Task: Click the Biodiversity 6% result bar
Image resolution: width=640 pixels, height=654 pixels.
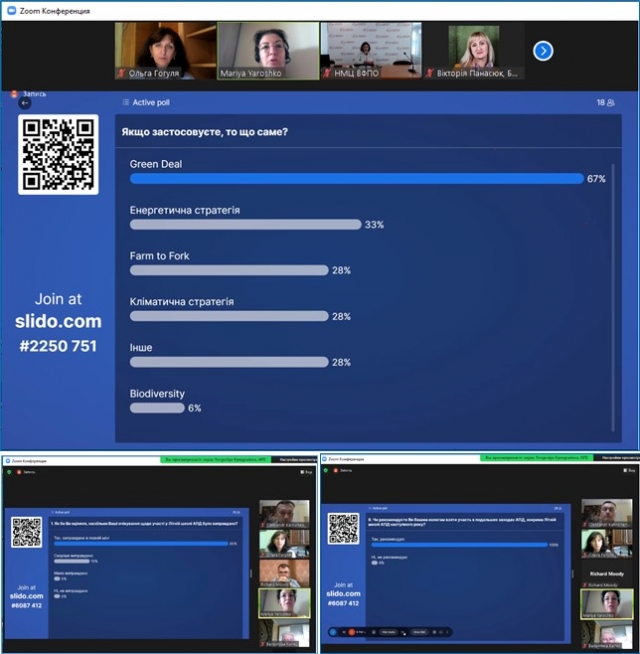Action: pos(157,408)
